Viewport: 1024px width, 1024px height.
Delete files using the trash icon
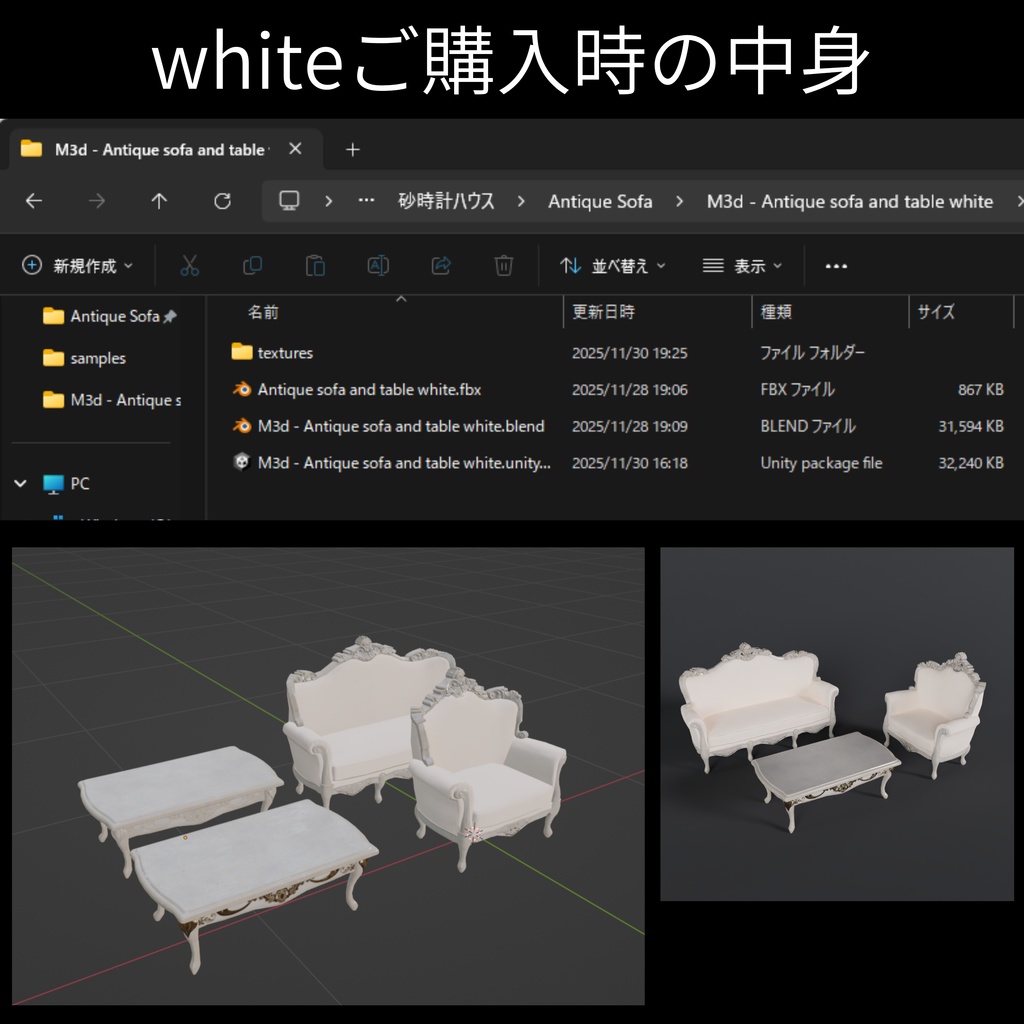[x=504, y=266]
